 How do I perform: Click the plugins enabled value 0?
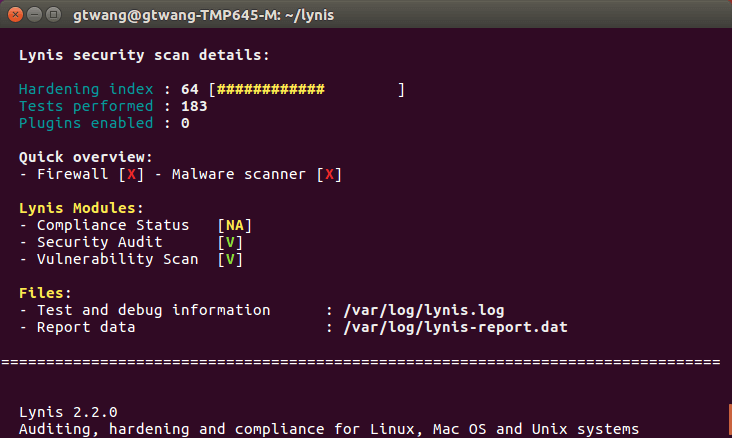pyautogui.click(x=185, y=123)
